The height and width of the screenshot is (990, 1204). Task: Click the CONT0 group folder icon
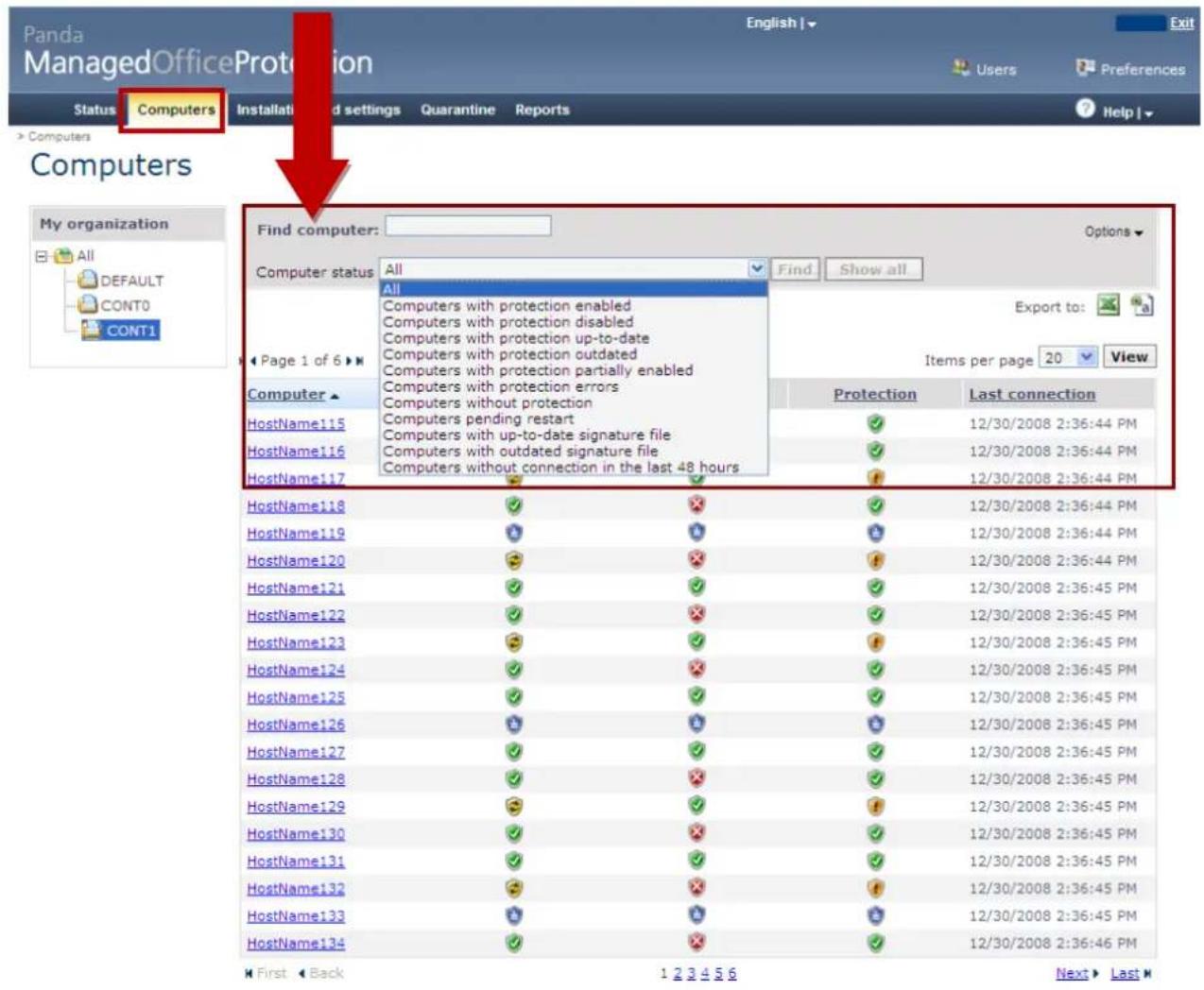tap(88, 304)
